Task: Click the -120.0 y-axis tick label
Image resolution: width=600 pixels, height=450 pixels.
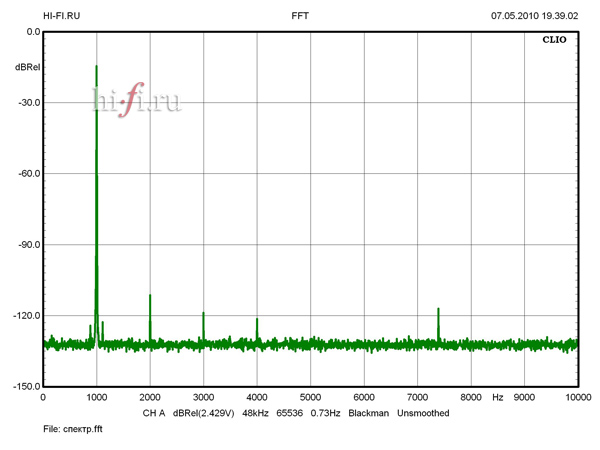Action: point(25,316)
